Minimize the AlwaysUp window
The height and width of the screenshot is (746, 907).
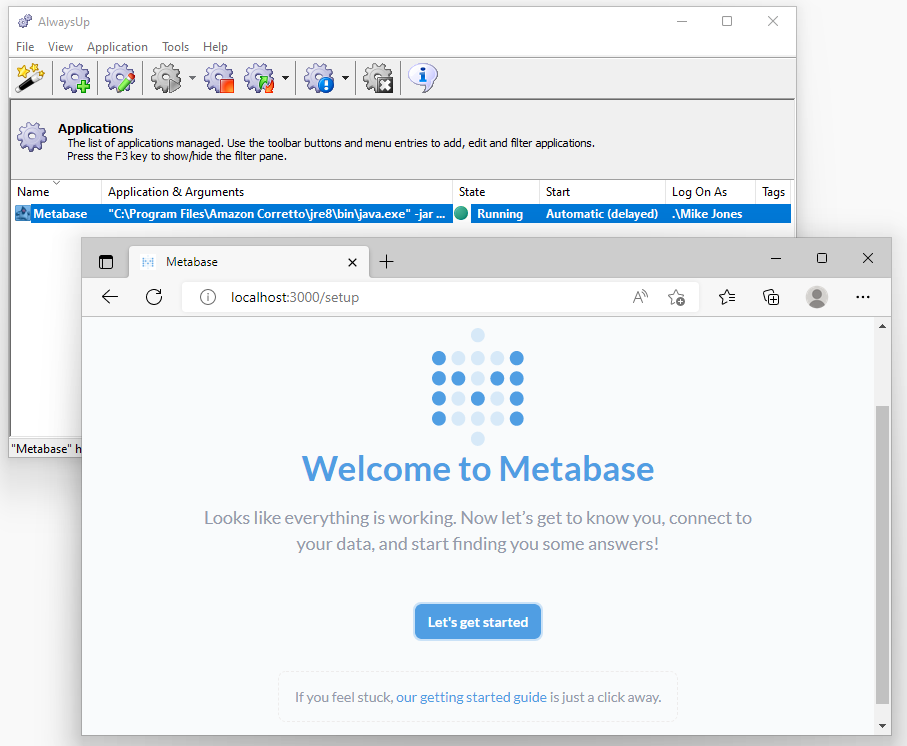[x=682, y=21]
